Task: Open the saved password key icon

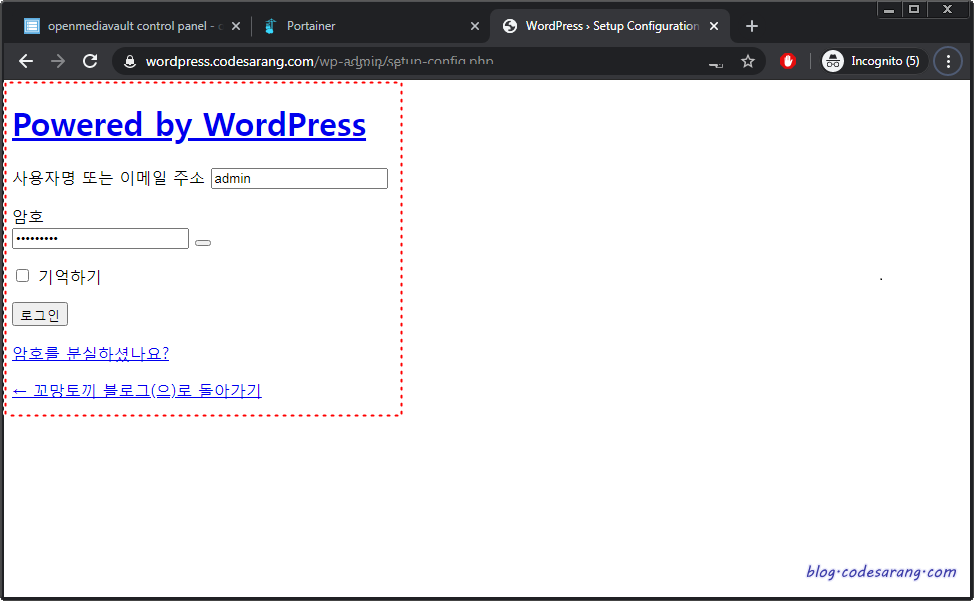Action: tap(716, 63)
